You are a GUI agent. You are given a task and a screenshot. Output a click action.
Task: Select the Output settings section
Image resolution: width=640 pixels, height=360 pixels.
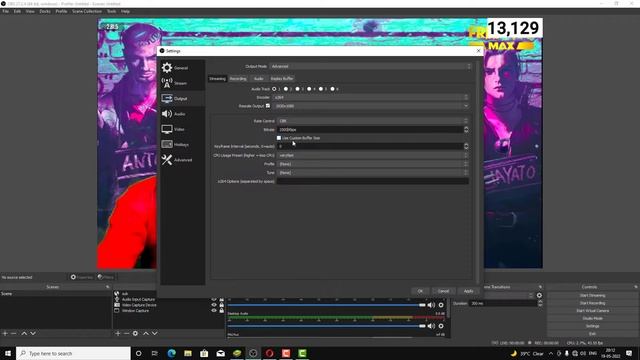182,98
